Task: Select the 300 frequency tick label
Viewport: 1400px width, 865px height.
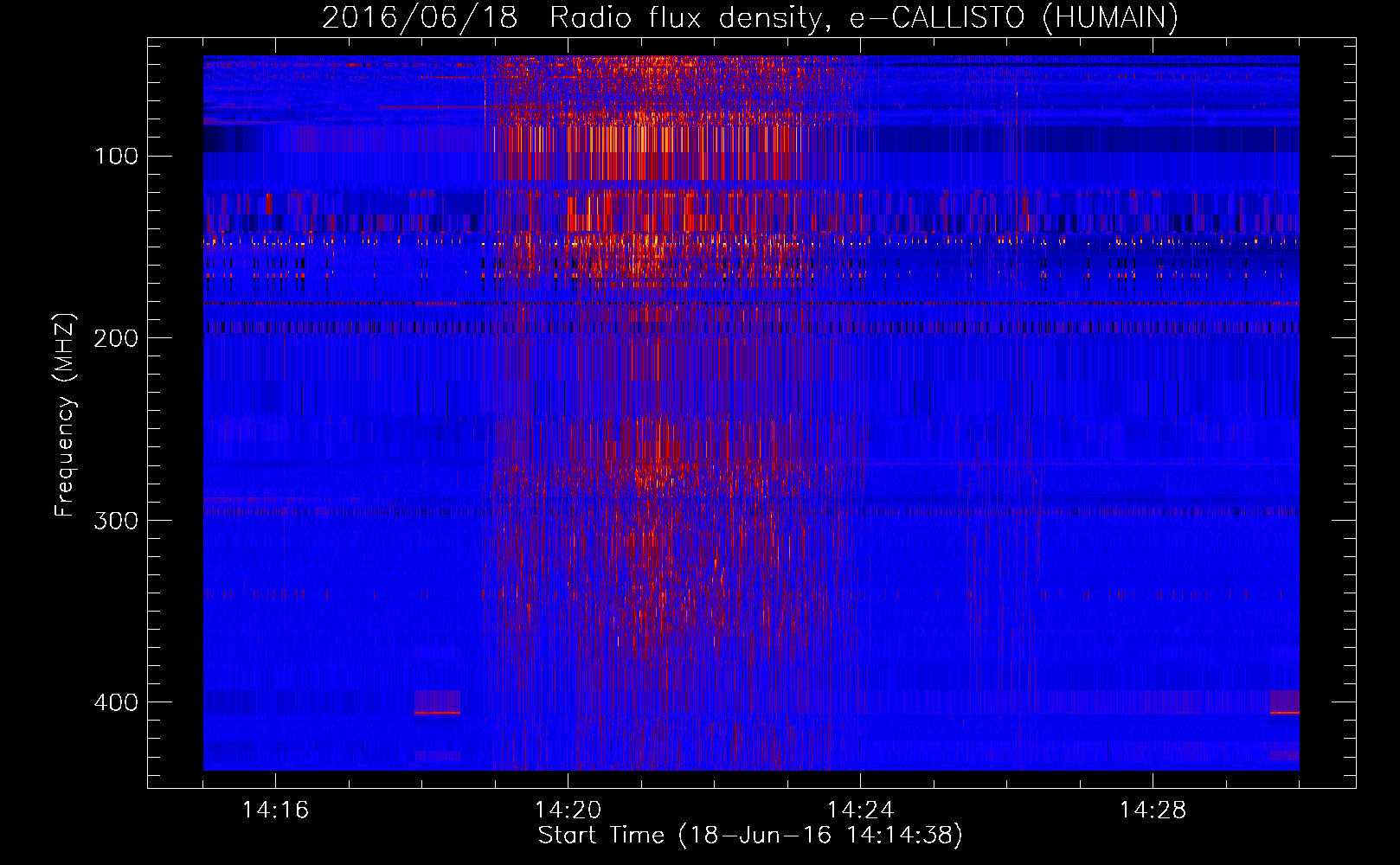Action: pyautogui.click(x=117, y=520)
